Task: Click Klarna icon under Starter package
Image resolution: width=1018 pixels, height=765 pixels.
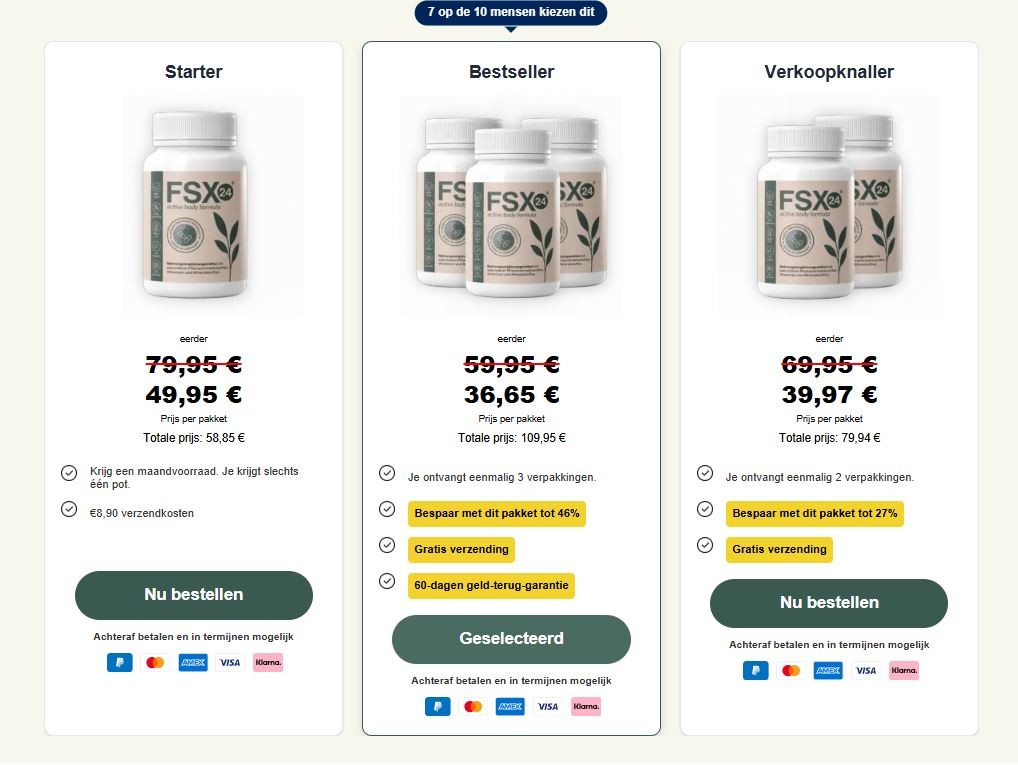Action: pyautogui.click(x=268, y=662)
